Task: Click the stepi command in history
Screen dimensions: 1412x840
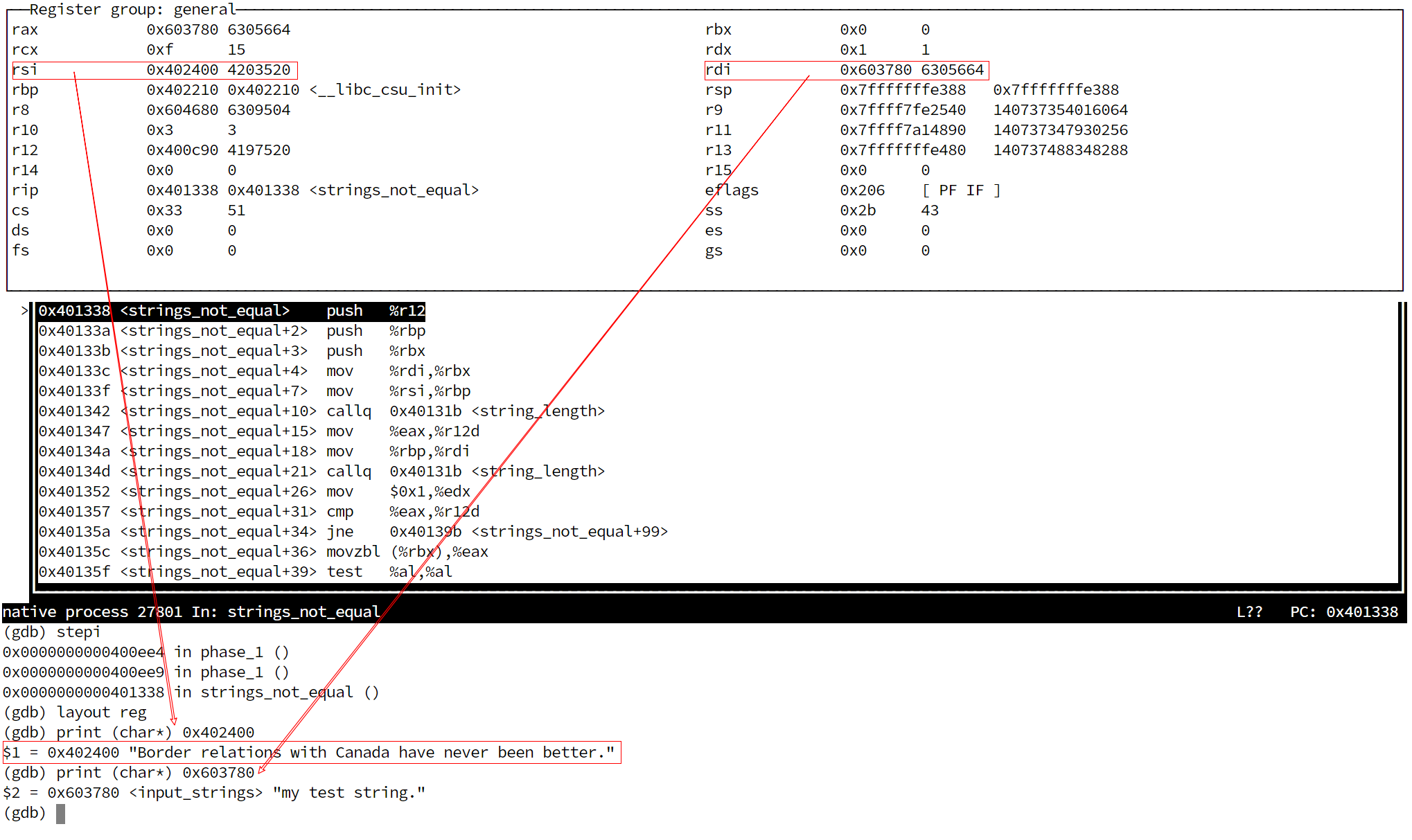Action: (78, 632)
